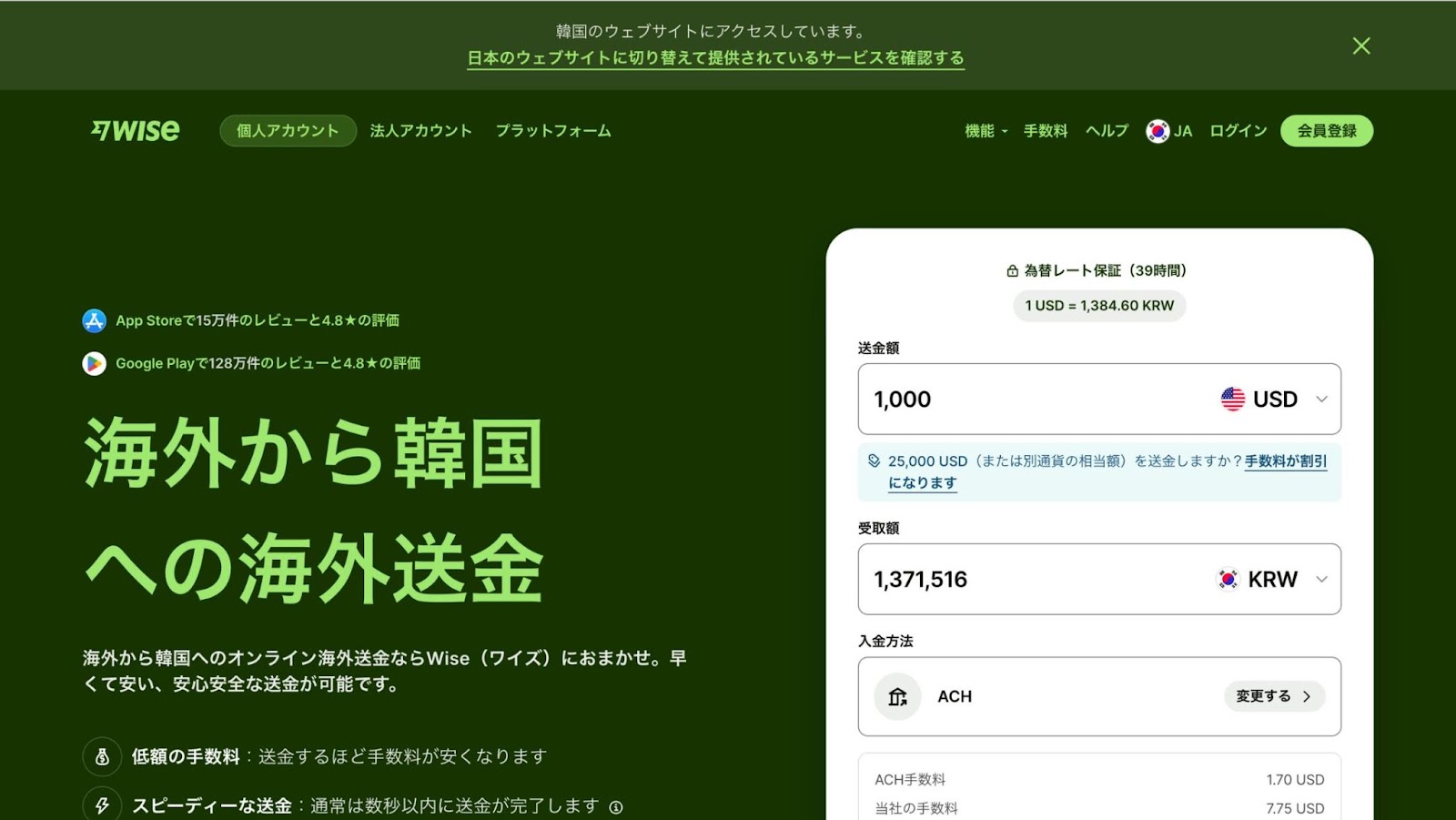Image resolution: width=1456 pixels, height=820 pixels.
Task: Click the 入金方法 label
Action: [885, 642]
